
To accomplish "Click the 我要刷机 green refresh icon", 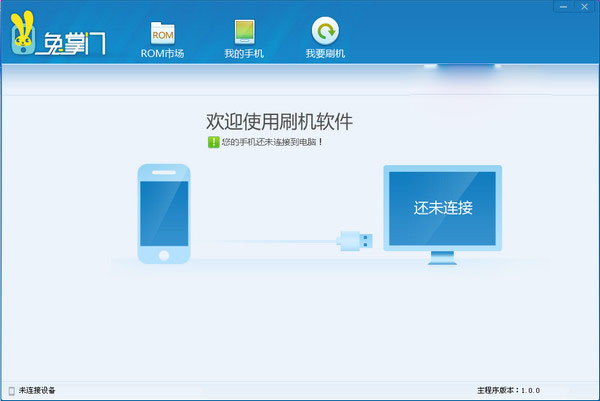I will coord(325,31).
